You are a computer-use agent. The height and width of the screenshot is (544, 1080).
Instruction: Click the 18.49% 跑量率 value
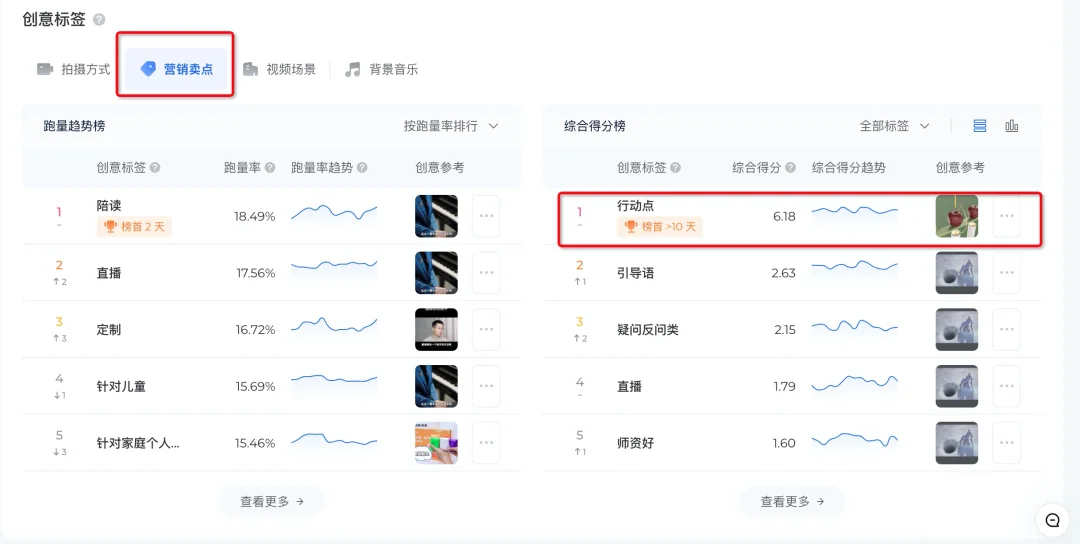255,216
